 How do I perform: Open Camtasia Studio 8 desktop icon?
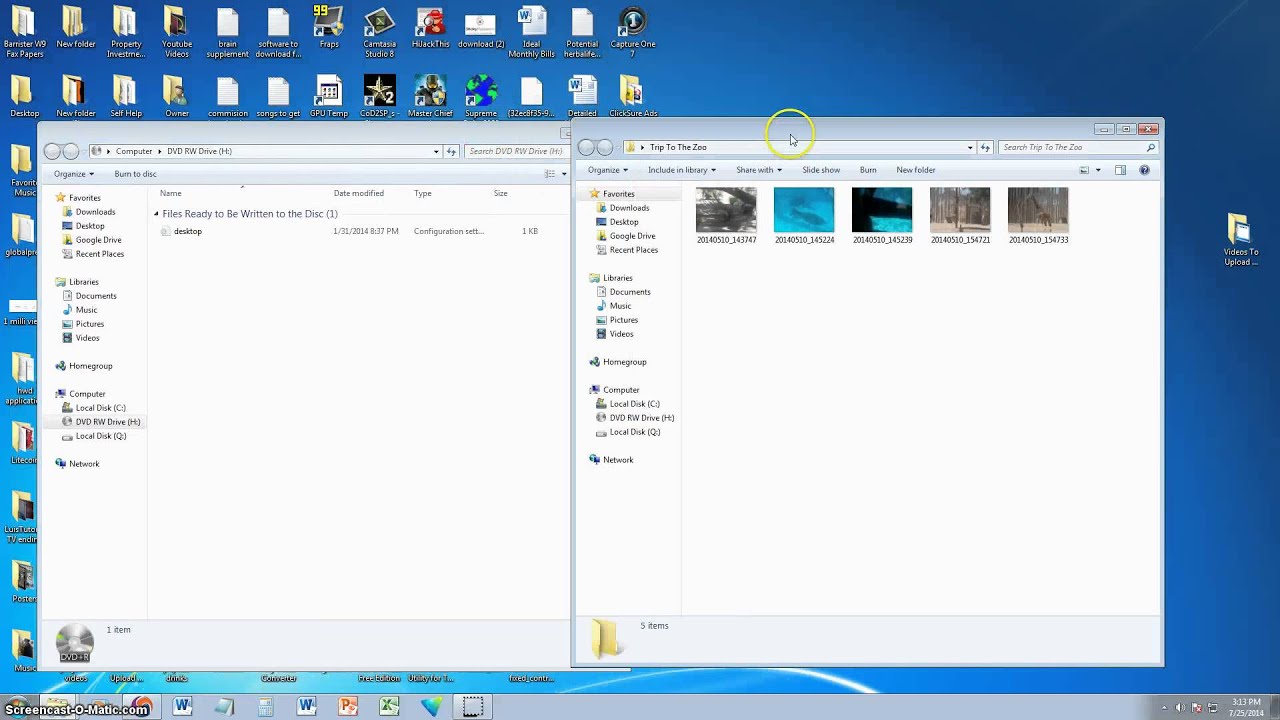379,32
